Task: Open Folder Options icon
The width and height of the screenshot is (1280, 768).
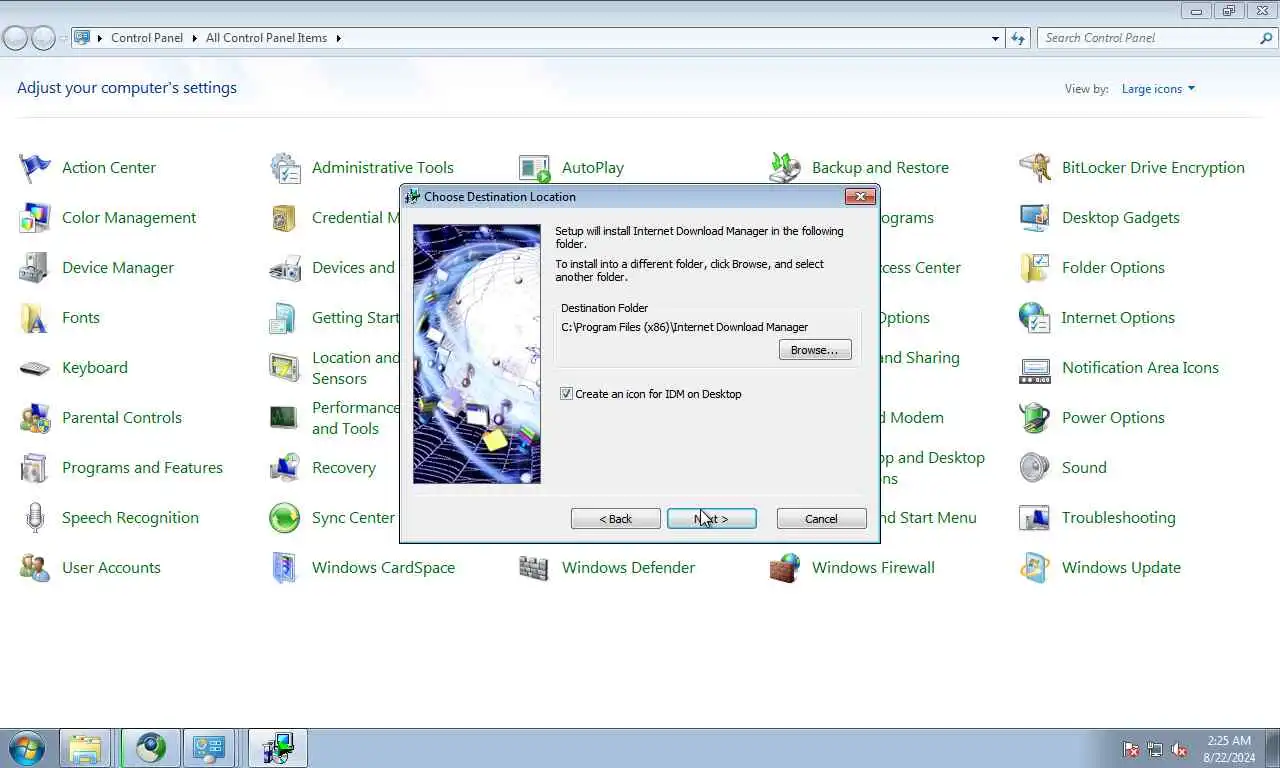Action: [x=1035, y=268]
